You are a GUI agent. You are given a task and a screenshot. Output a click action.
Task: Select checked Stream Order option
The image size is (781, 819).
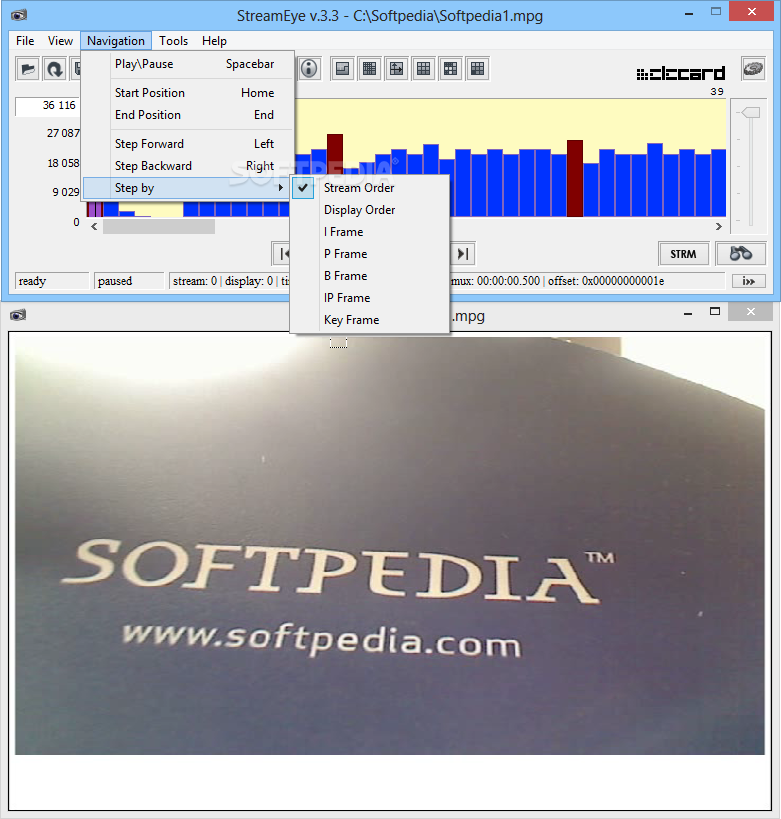[x=369, y=188]
